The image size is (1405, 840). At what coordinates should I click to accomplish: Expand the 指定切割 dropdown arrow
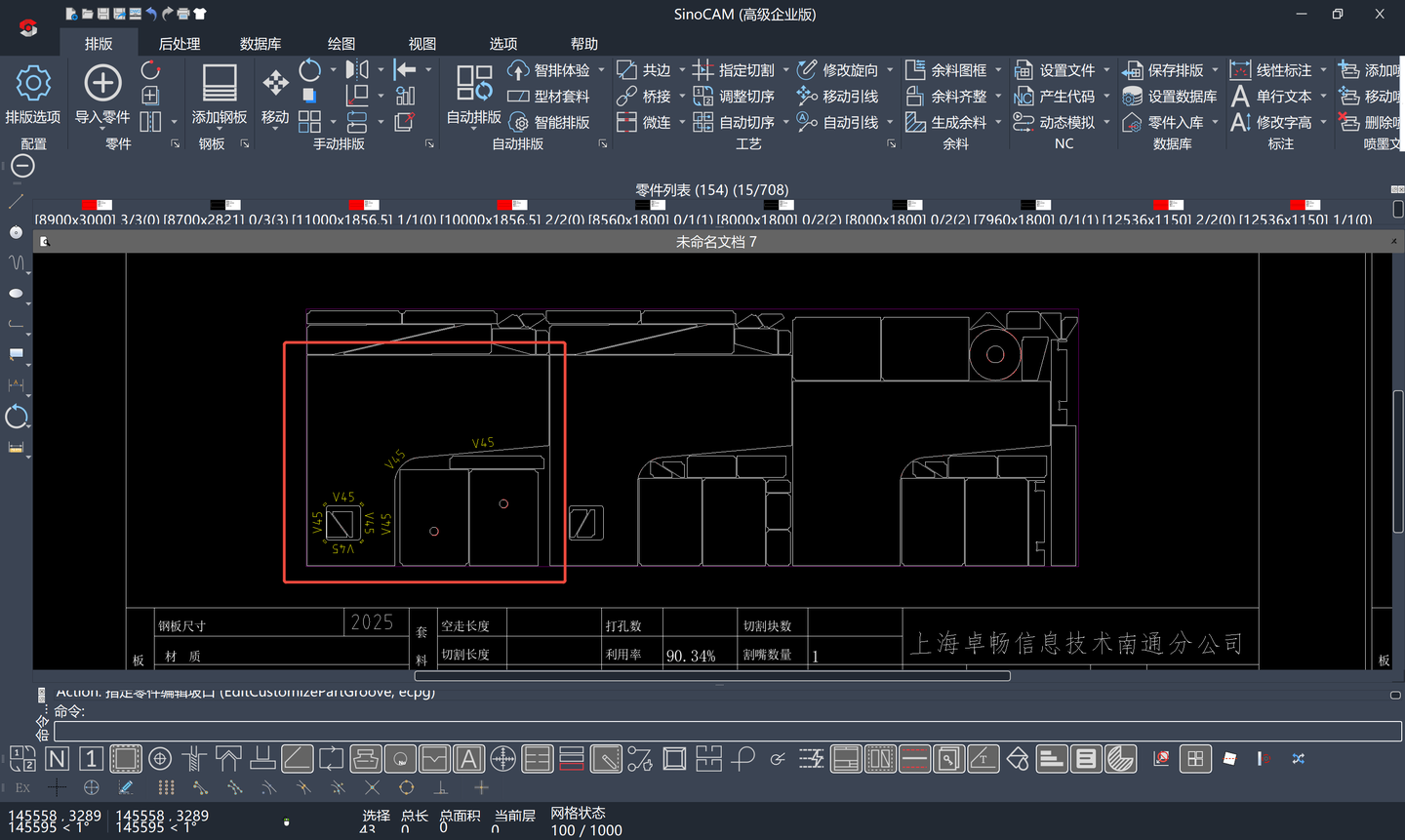(785, 70)
